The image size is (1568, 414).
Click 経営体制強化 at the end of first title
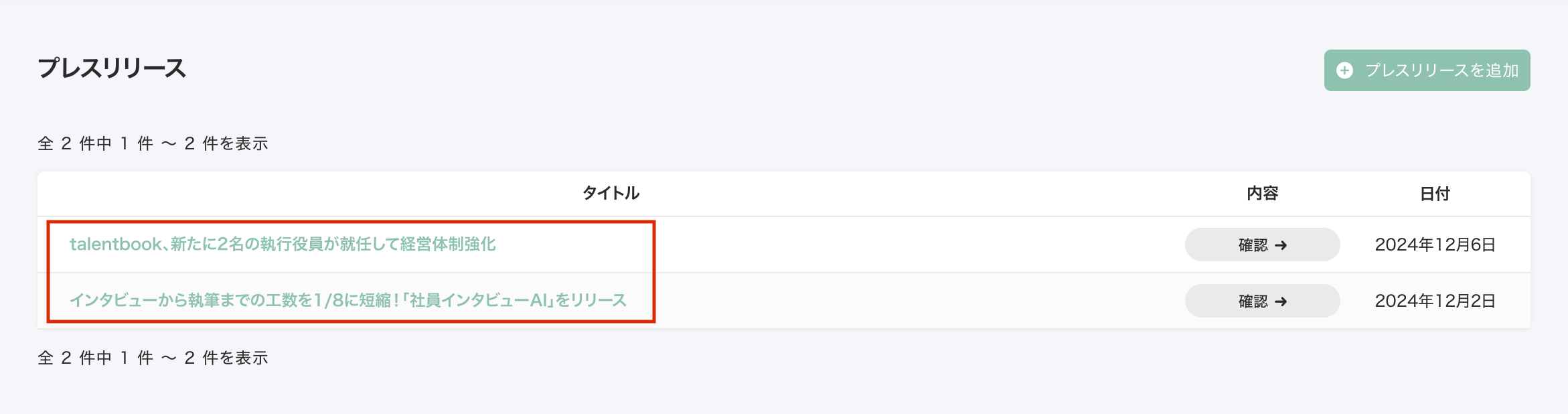click(x=448, y=245)
